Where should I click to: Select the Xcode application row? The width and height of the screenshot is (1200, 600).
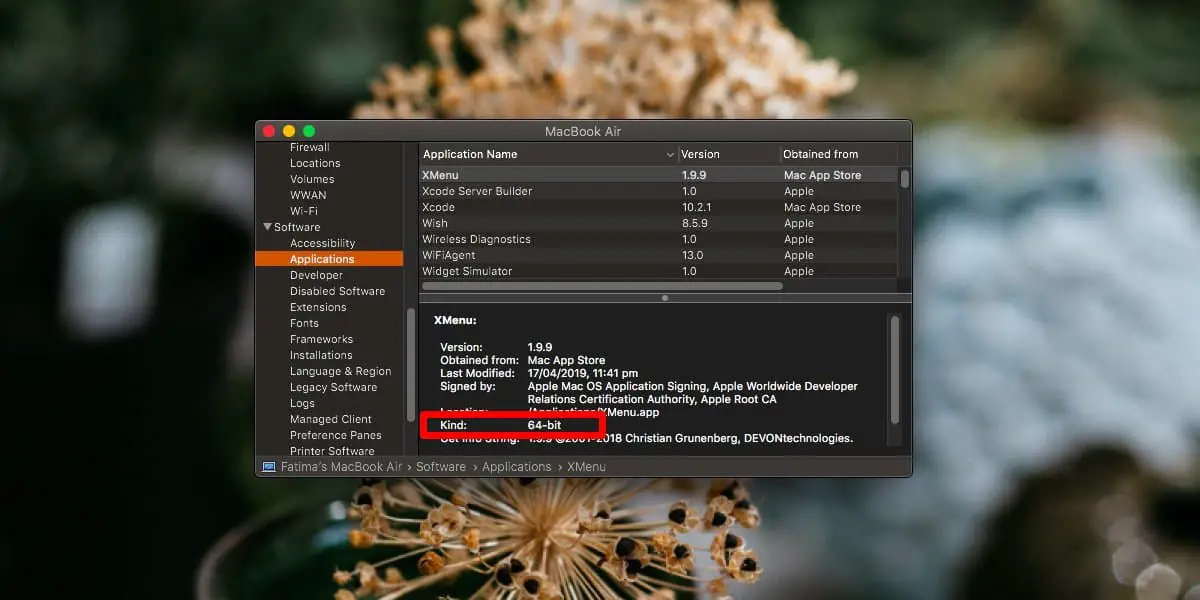[658, 207]
